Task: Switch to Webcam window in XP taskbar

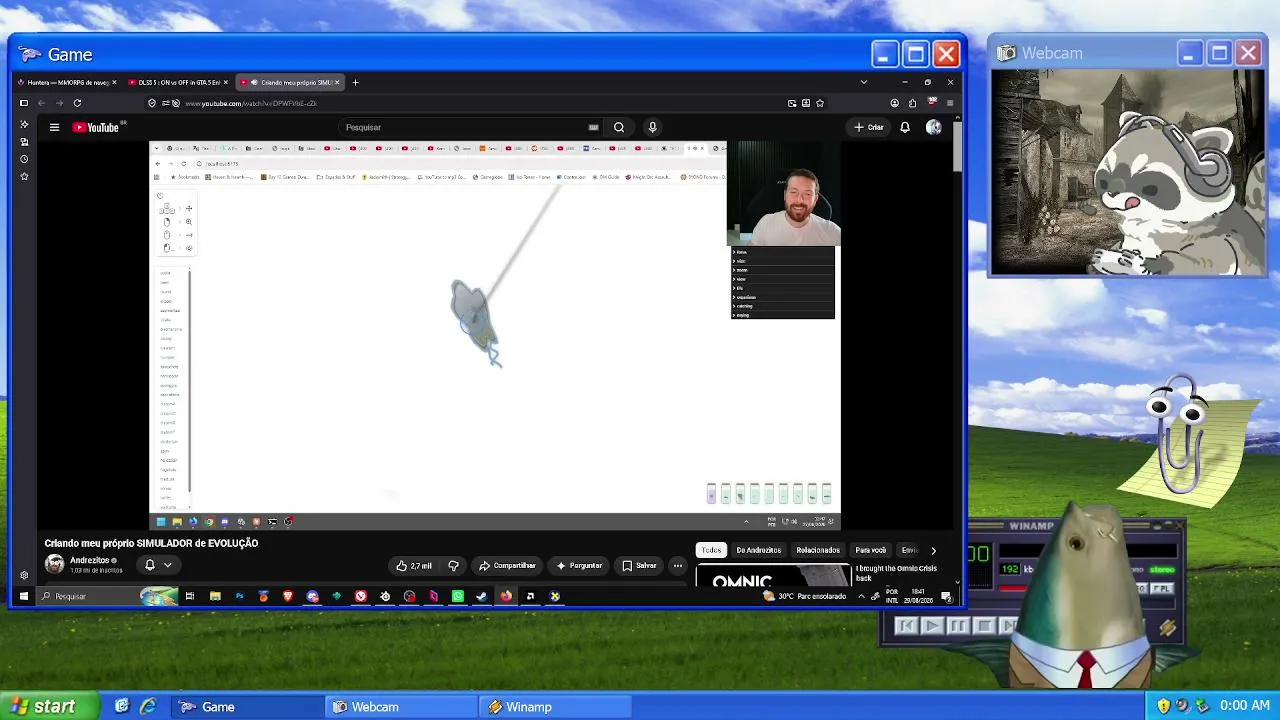Action: [x=402, y=706]
